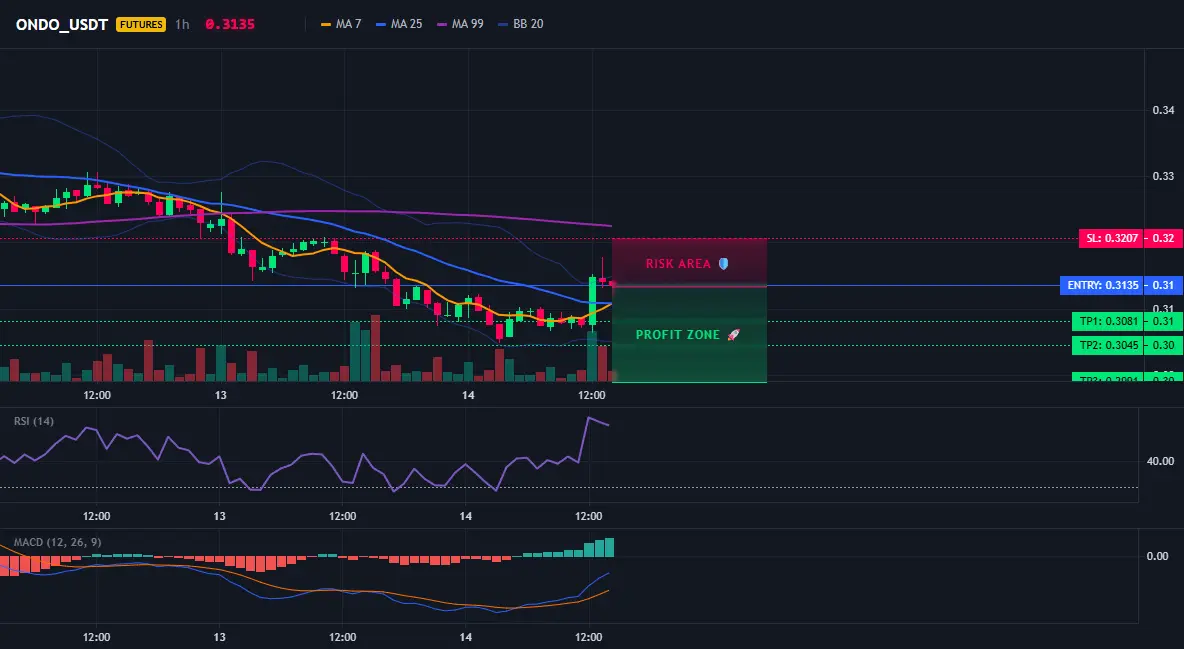Image resolution: width=1184 pixels, height=649 pixels.
Task: Click the 40.00 RSI axis value
Action: [x=1161, y=461]
